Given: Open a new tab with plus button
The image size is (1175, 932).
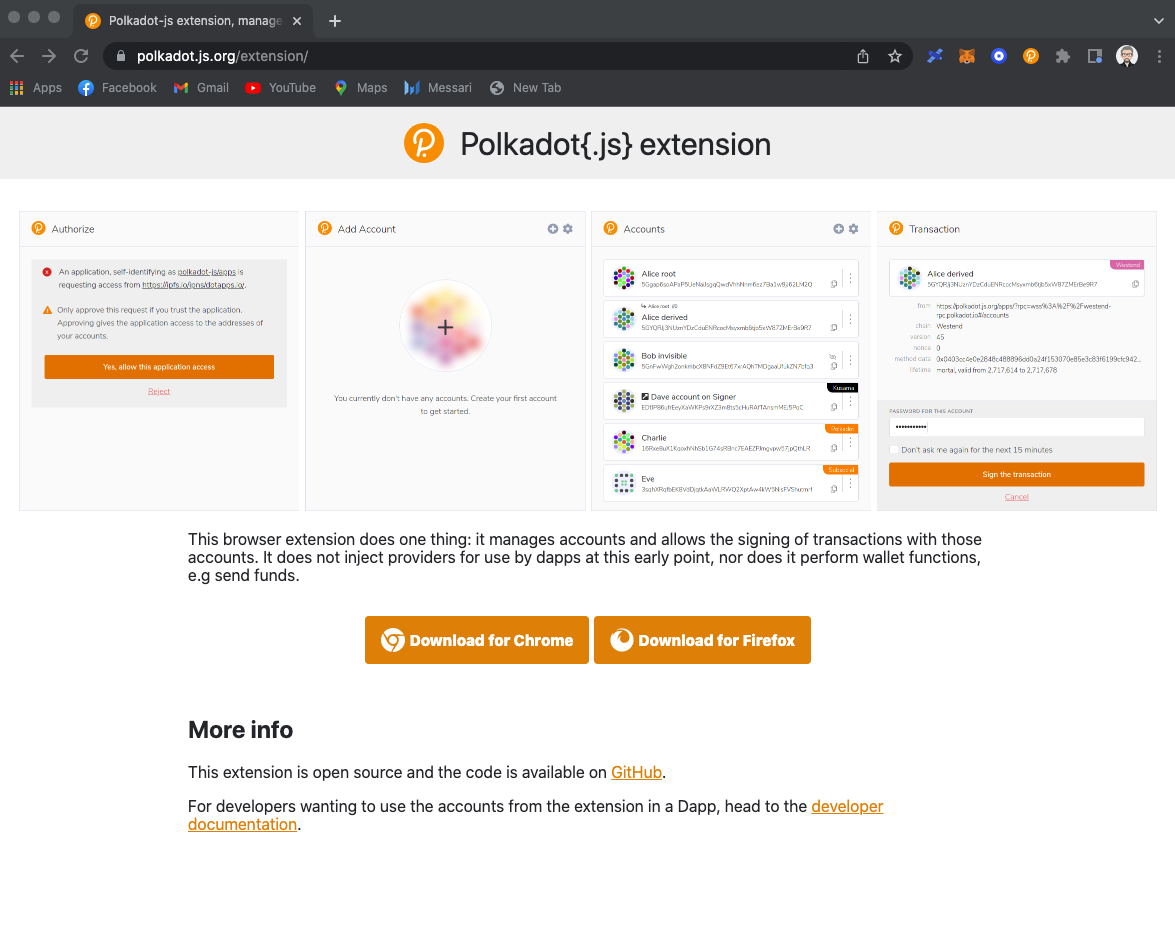Looking at the screenshot, I should pyautogui.click(x=335, y=20).
